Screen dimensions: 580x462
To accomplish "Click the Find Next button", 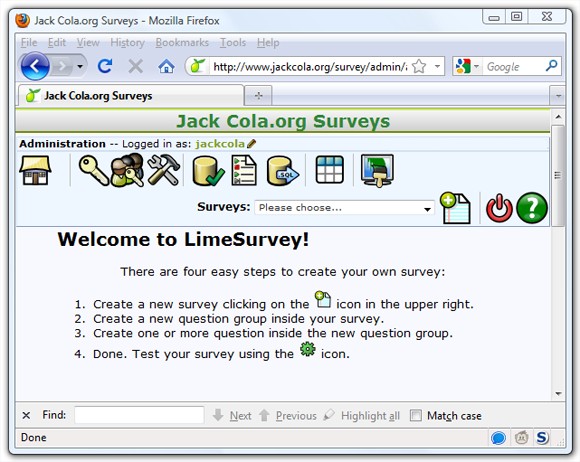I will [232, 415].
